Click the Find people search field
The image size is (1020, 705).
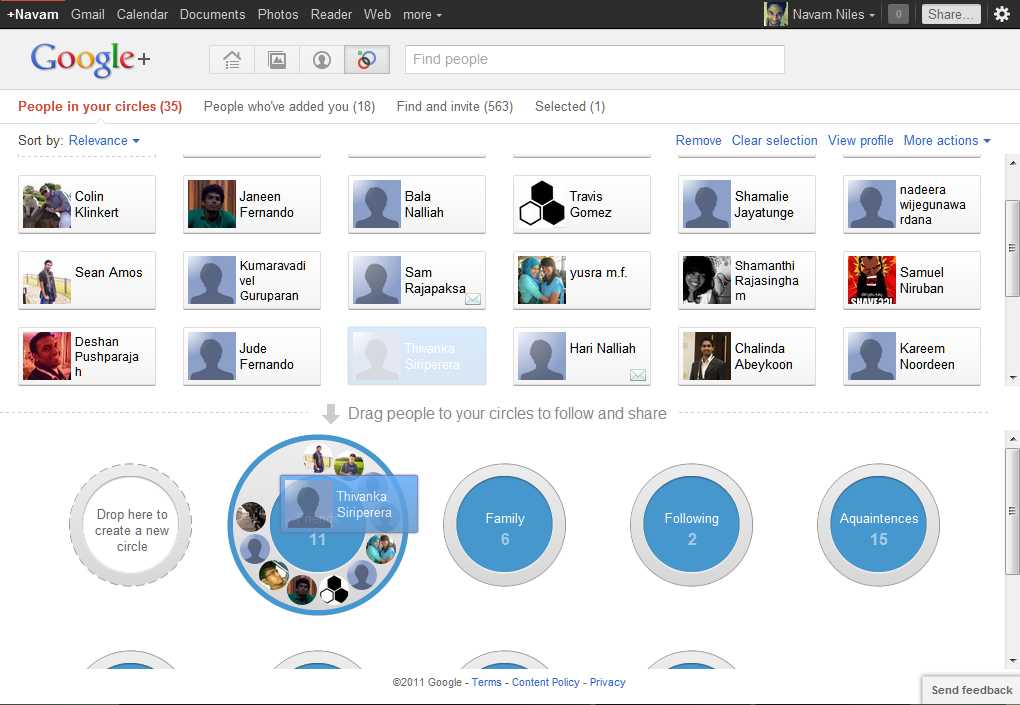[594, 60]
